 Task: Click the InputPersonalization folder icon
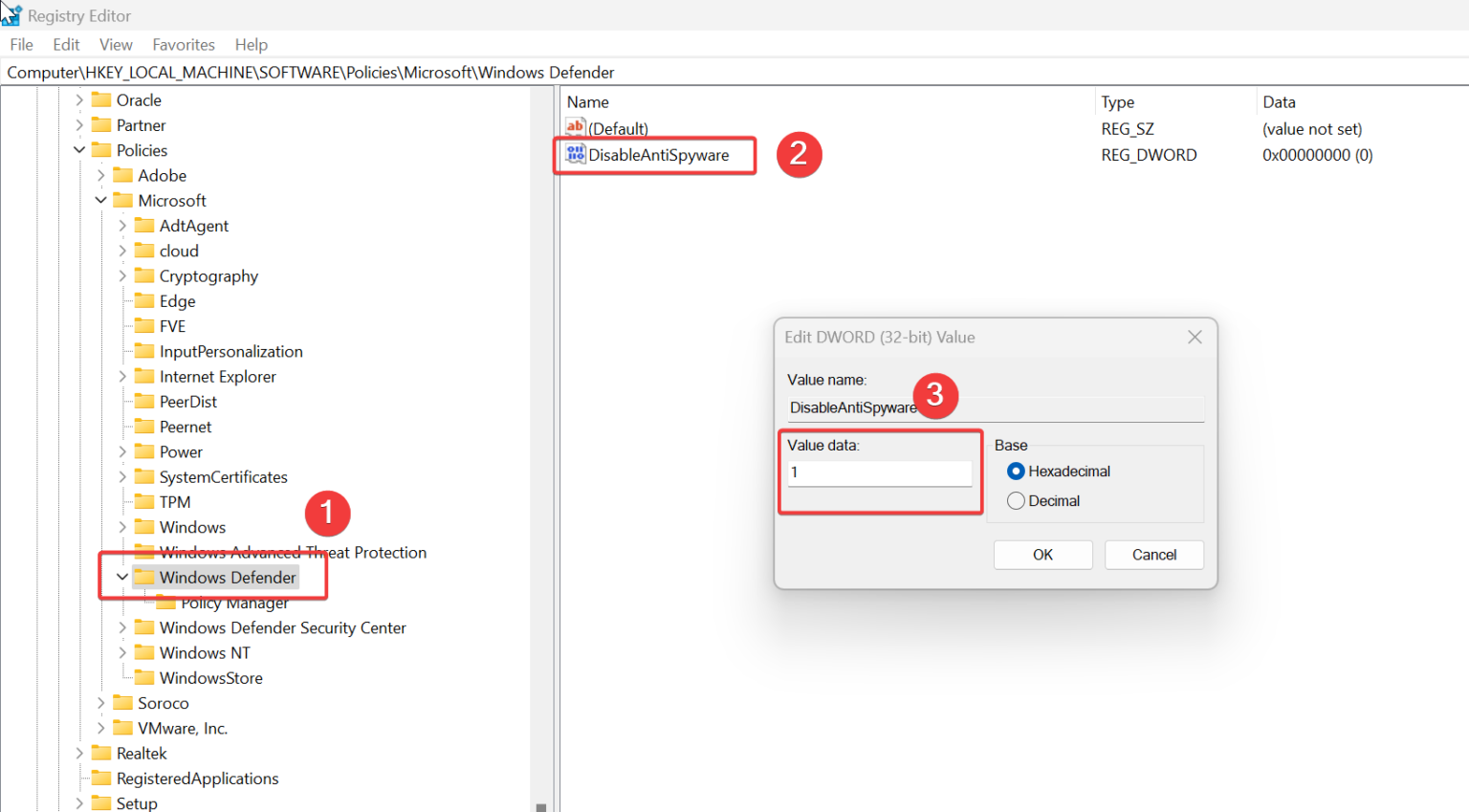[x=144, y=351]
